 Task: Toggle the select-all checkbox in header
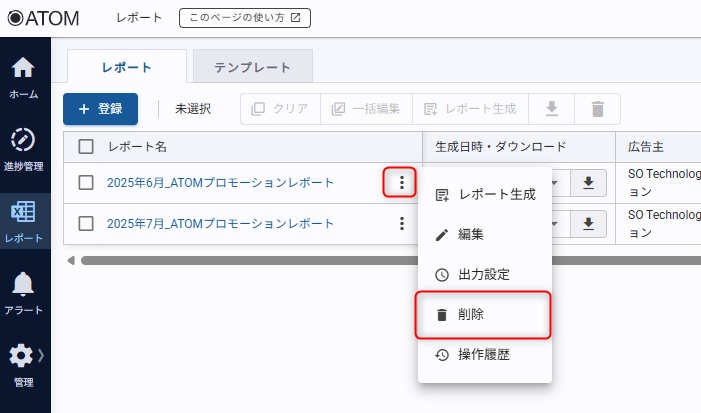pyautogui.click(x=86, y=147)
